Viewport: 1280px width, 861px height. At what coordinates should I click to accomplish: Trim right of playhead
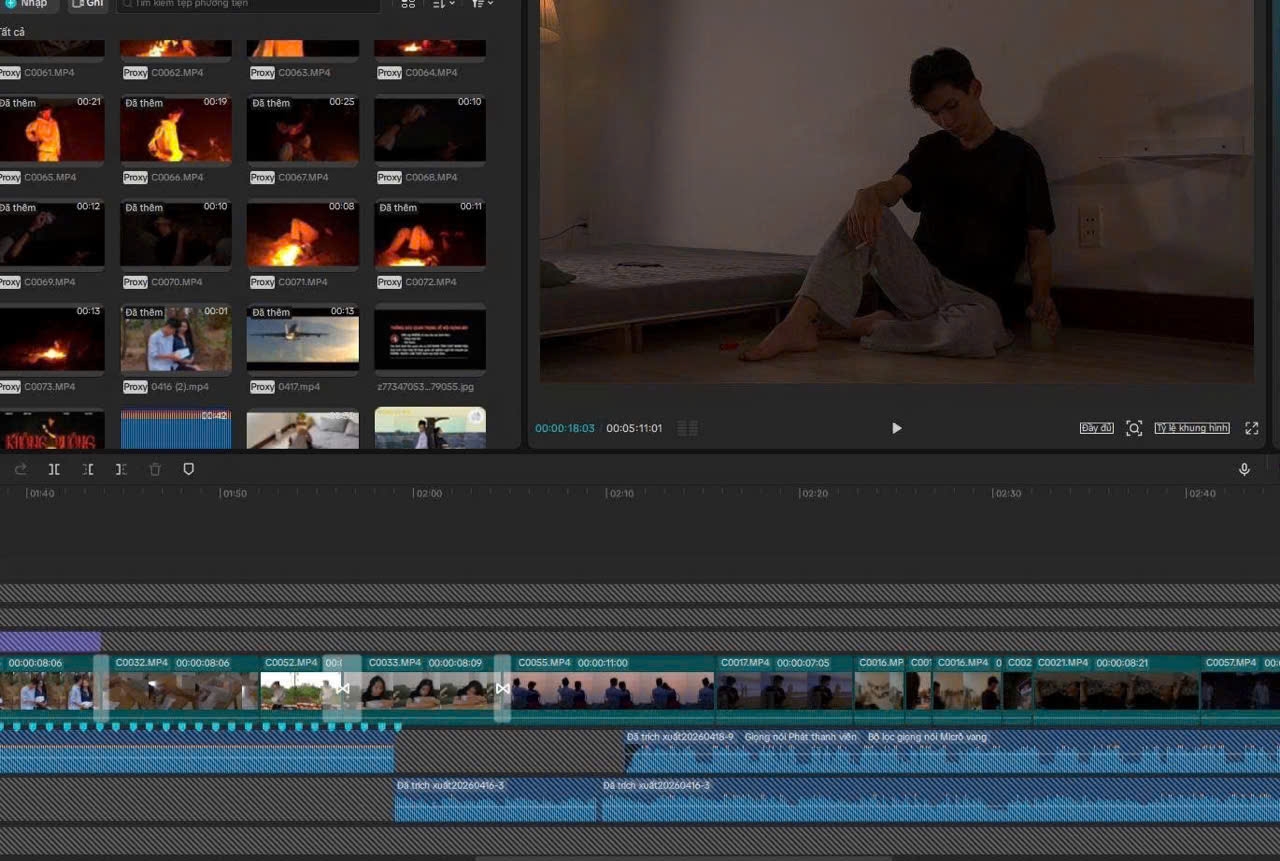coord(121,469)
